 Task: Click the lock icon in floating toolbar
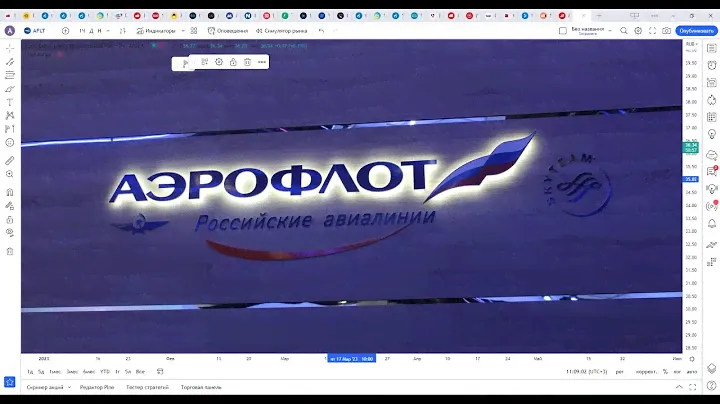coord(233,62)
